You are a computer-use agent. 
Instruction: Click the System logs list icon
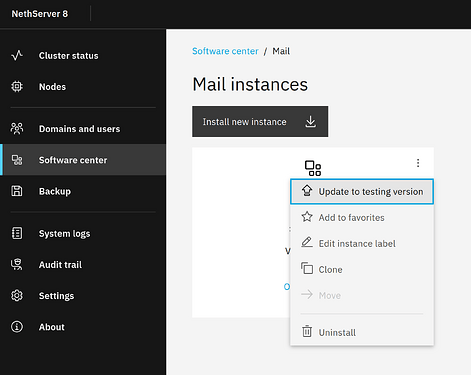(x=17, y=233)
